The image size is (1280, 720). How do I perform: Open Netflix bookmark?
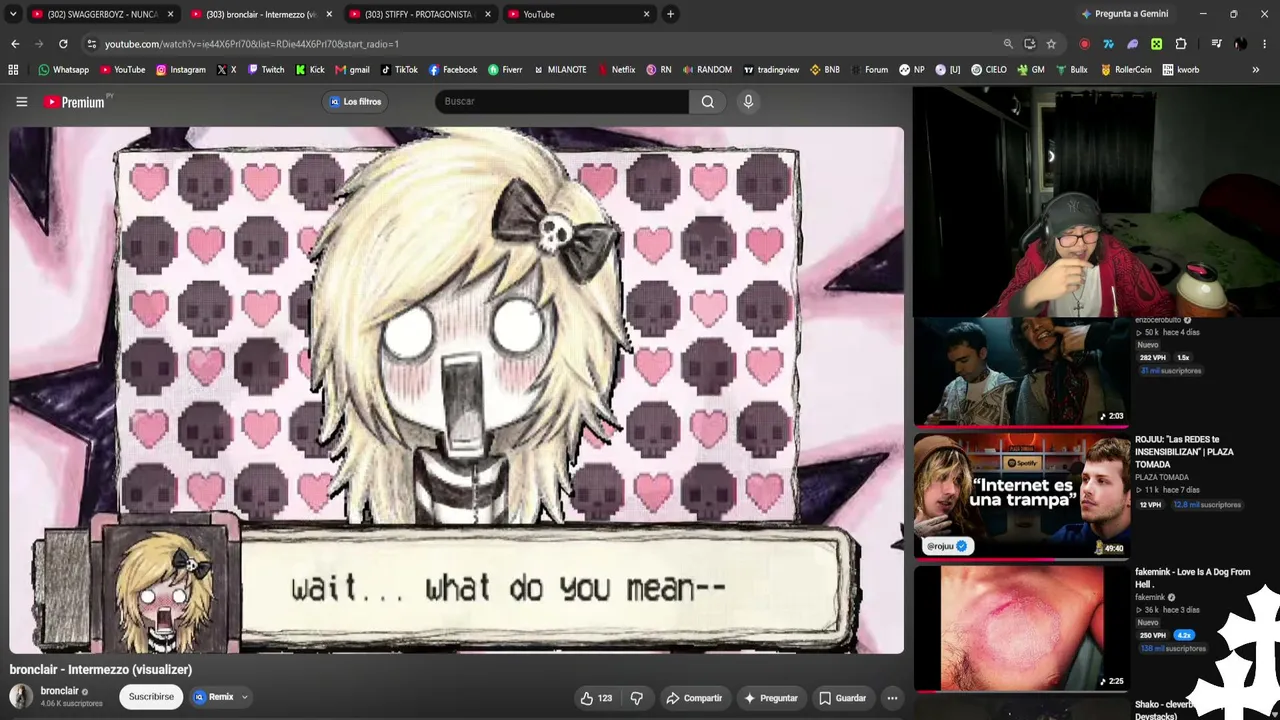coord(617,70)
